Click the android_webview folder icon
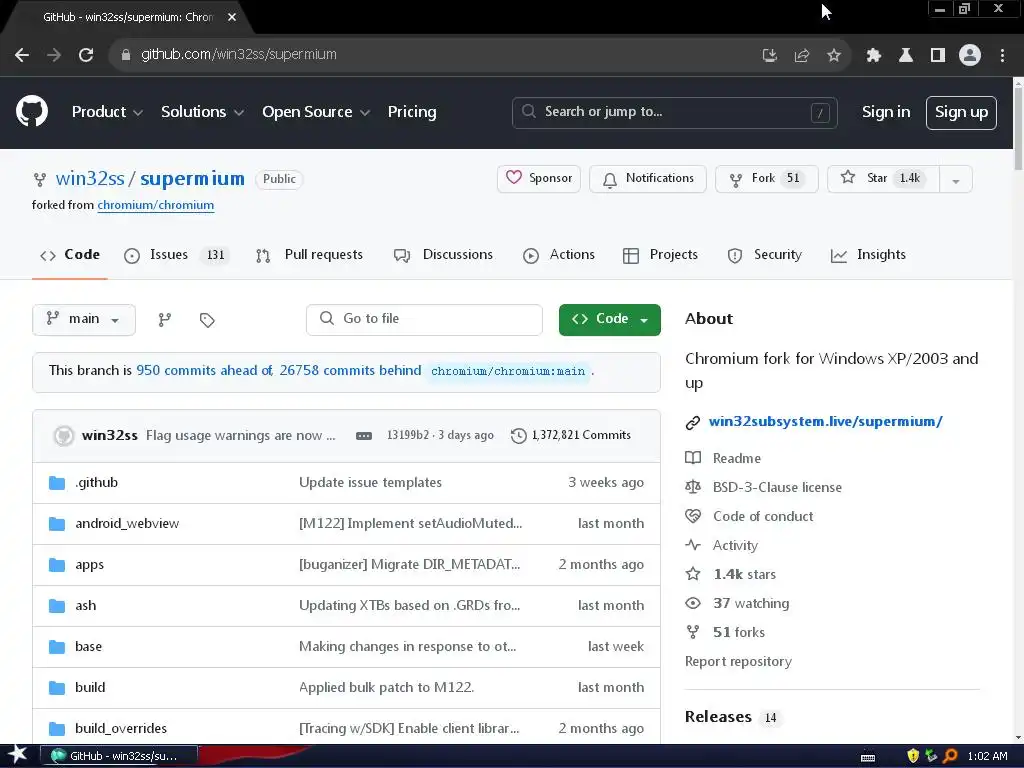This screenshot has width=1024, height=768. pyautogui.click(x=57, y=524)
